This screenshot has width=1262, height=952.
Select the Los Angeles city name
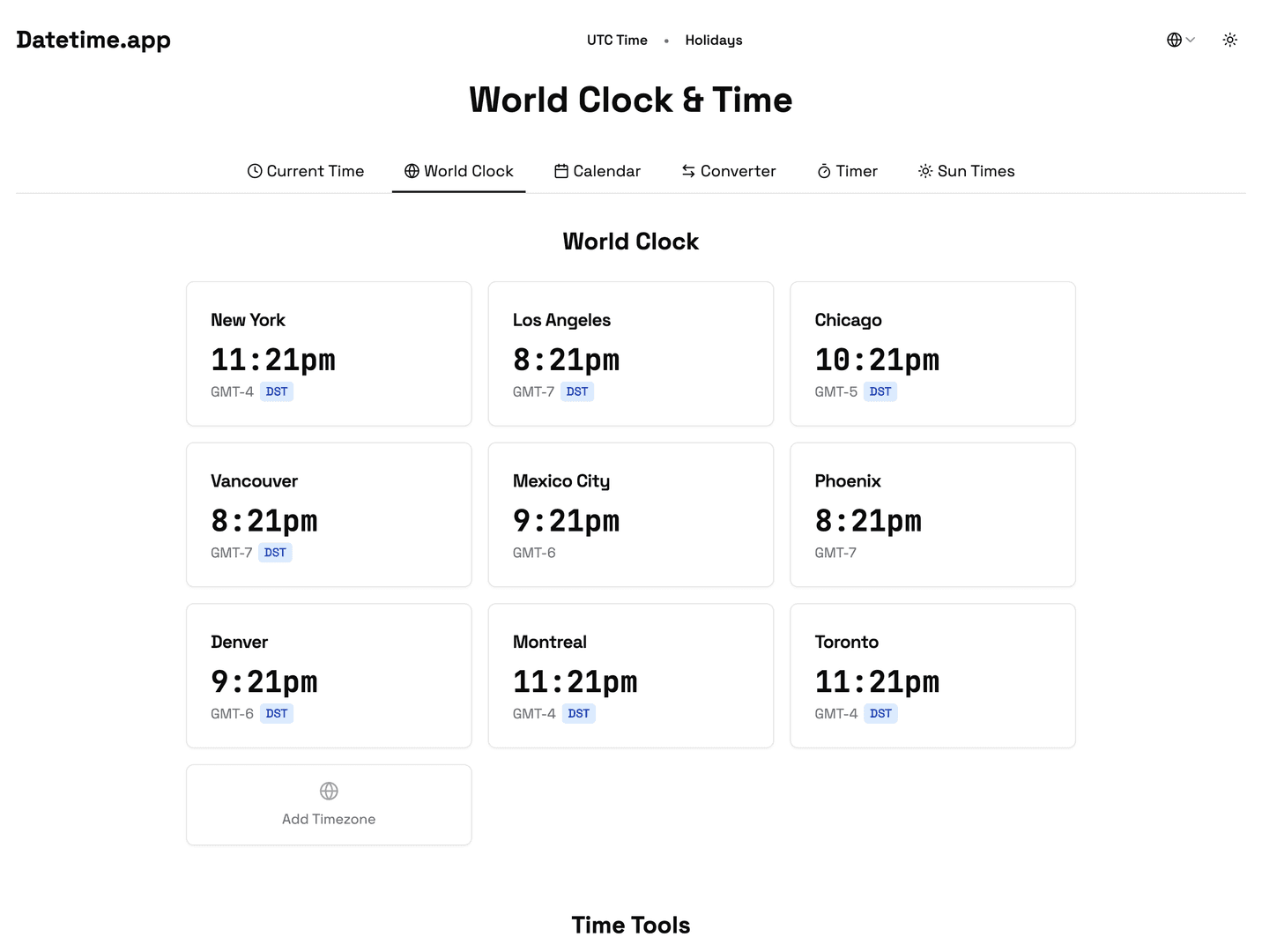[x=561, y=320]
